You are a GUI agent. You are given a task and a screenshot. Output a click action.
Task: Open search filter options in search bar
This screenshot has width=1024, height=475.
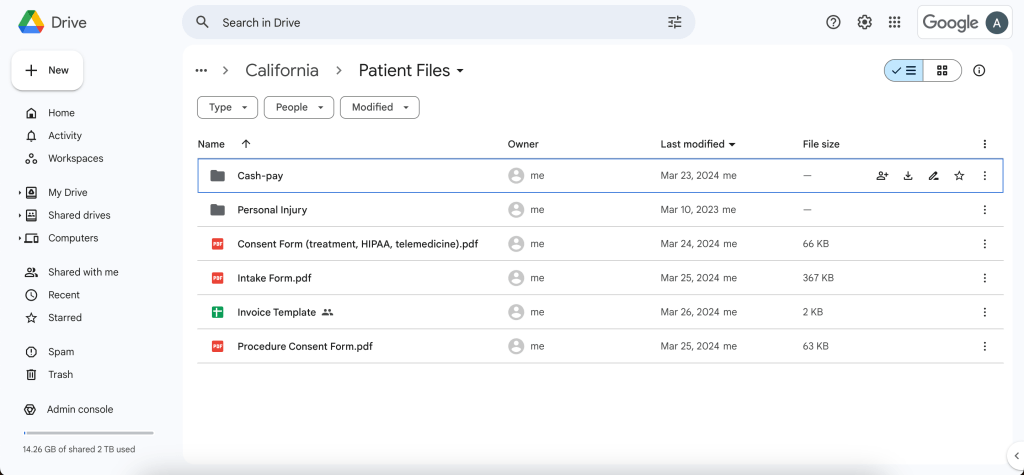tap(674, 22)
